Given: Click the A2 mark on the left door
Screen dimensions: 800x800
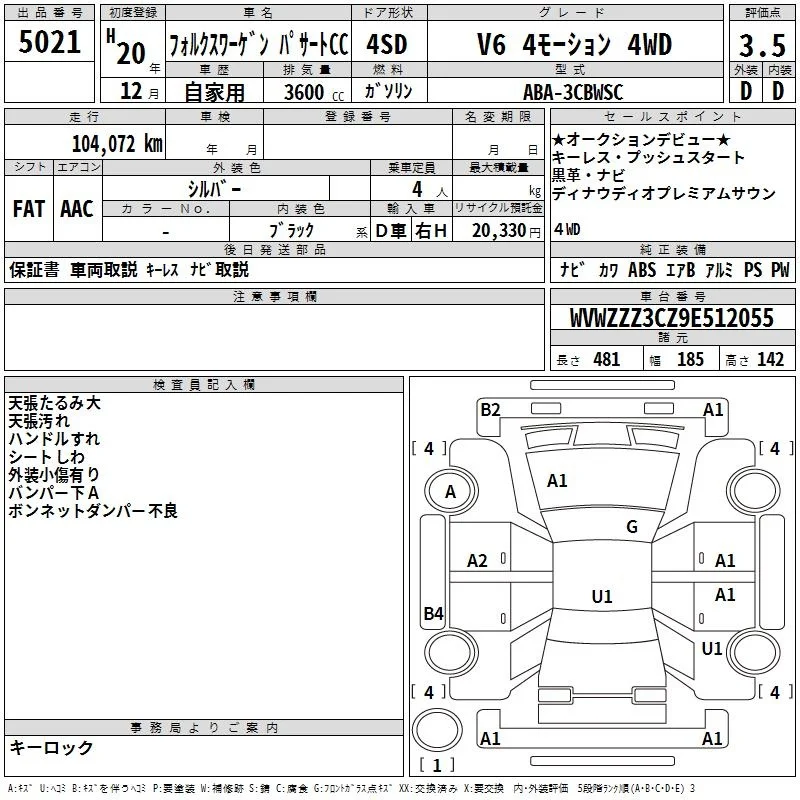Looking at the screenshot, I should pos(478,561).
